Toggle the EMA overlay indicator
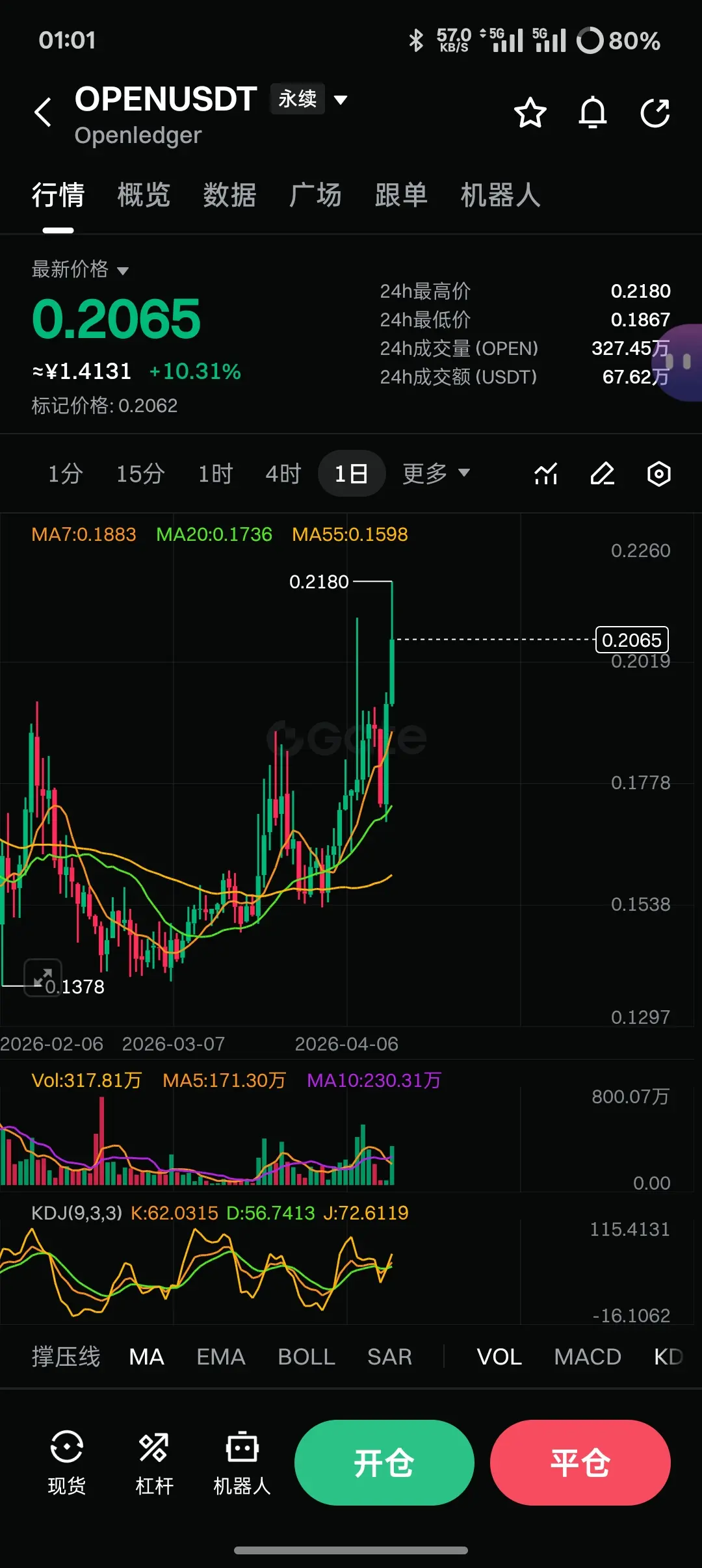Image resolution: width=702 pixels, height=1568 pixels. tap(221, 1357)
